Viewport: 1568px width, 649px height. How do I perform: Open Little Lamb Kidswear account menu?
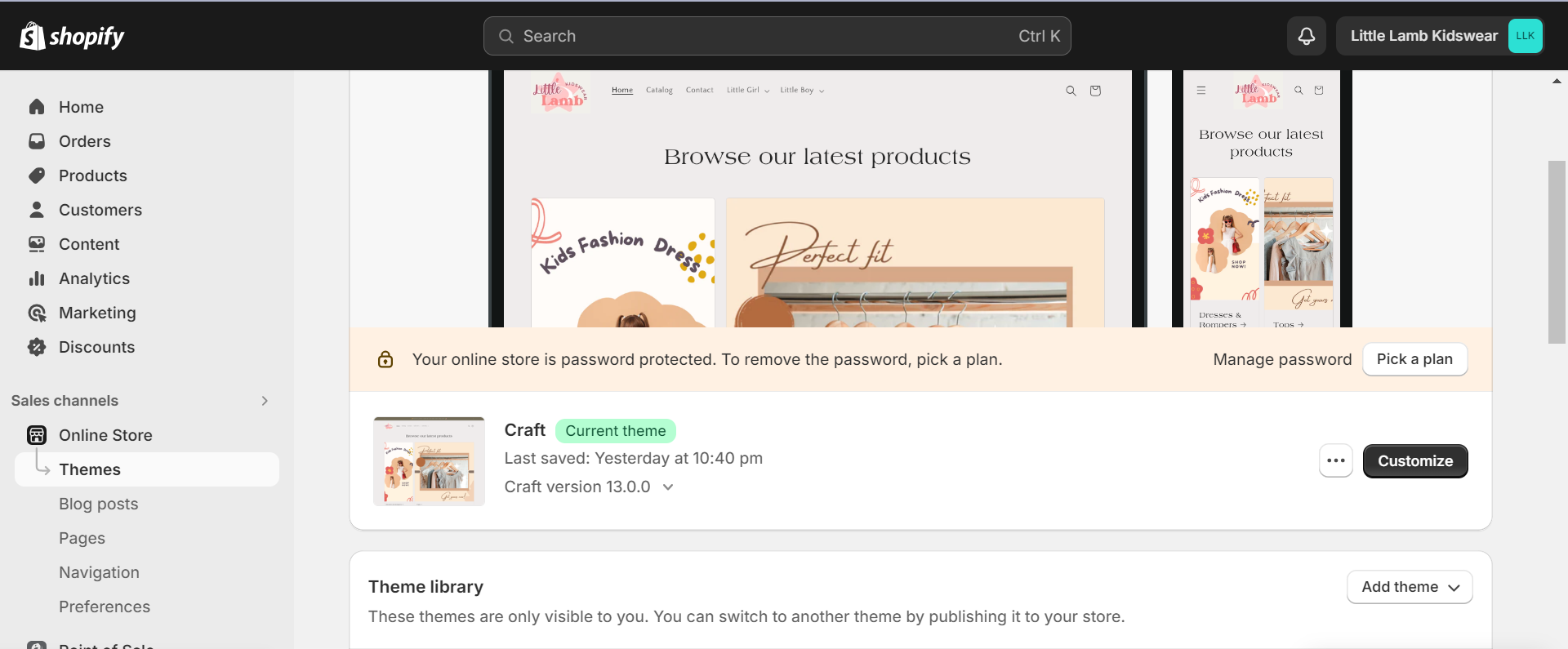click(x=1440, y=36)
